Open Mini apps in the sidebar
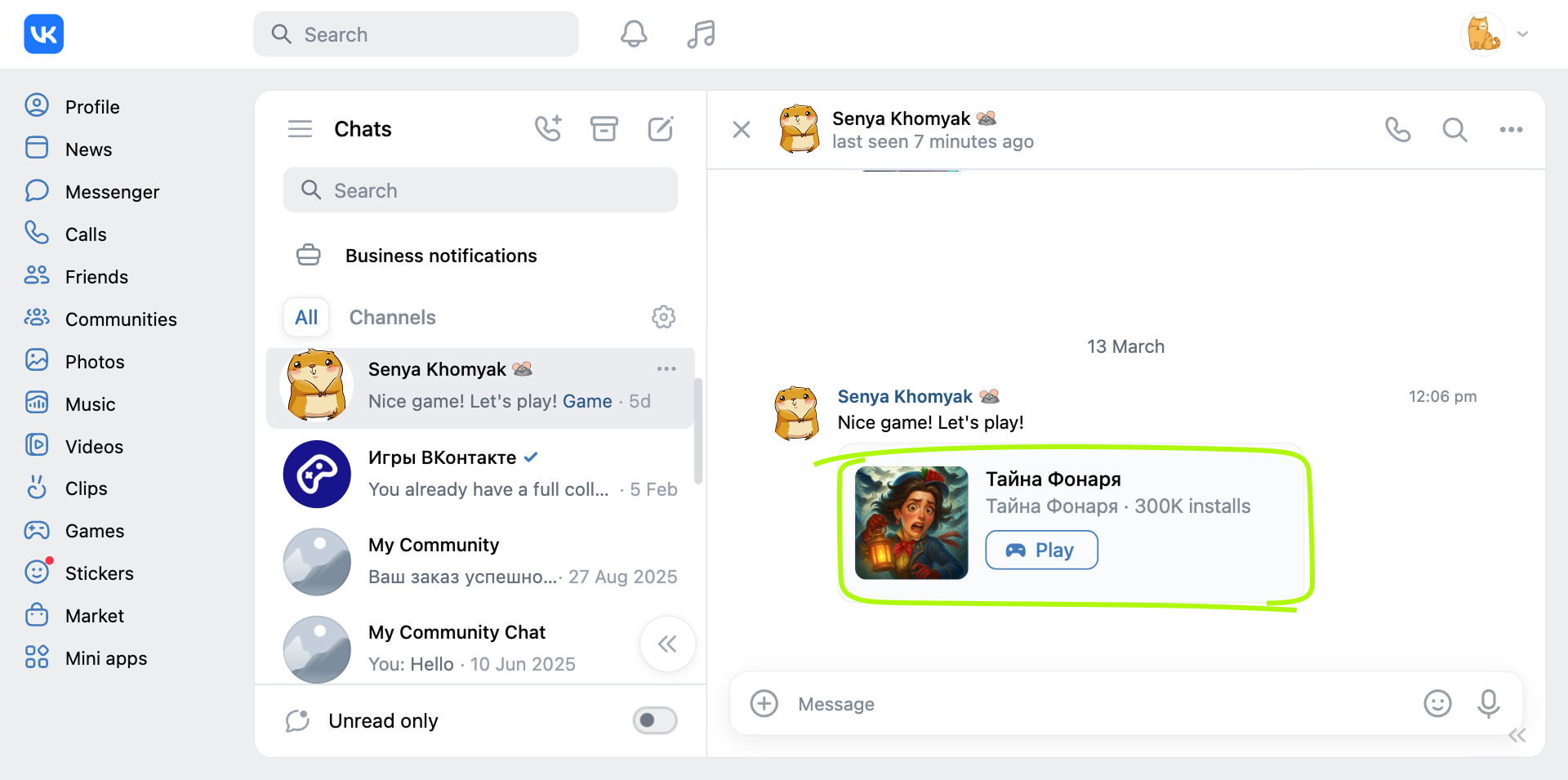This screenshot has height=780, width=1568. [x=86, y=657]
